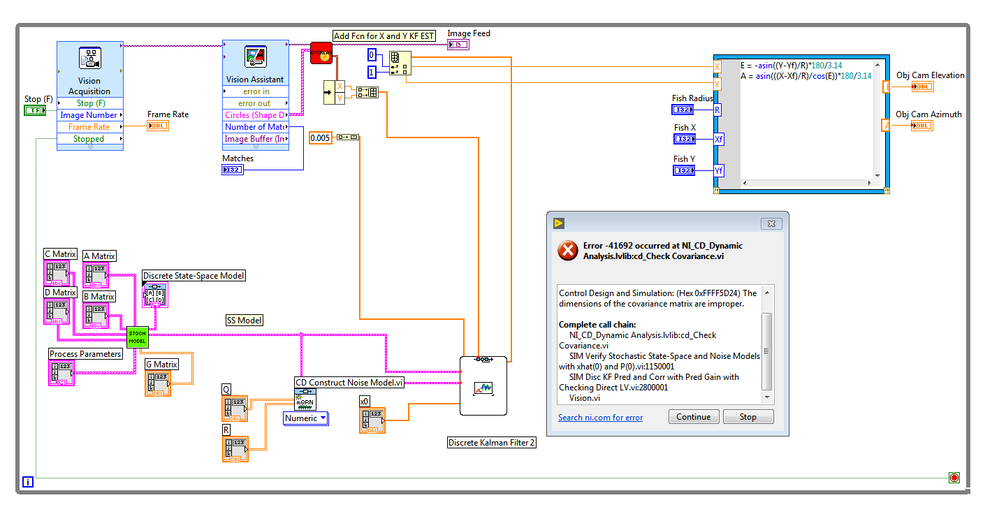Select the D Matrix array control

pyautogui.click(x=57, y=312)
